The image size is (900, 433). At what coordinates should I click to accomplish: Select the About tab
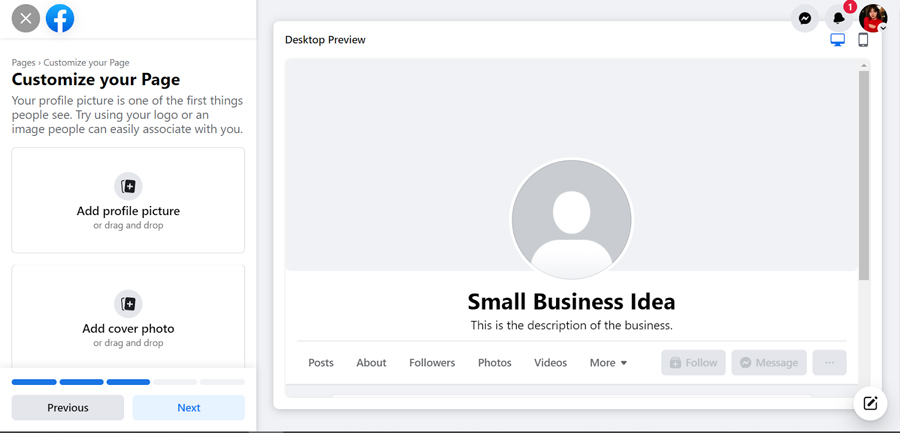click(x=371, y=363)
